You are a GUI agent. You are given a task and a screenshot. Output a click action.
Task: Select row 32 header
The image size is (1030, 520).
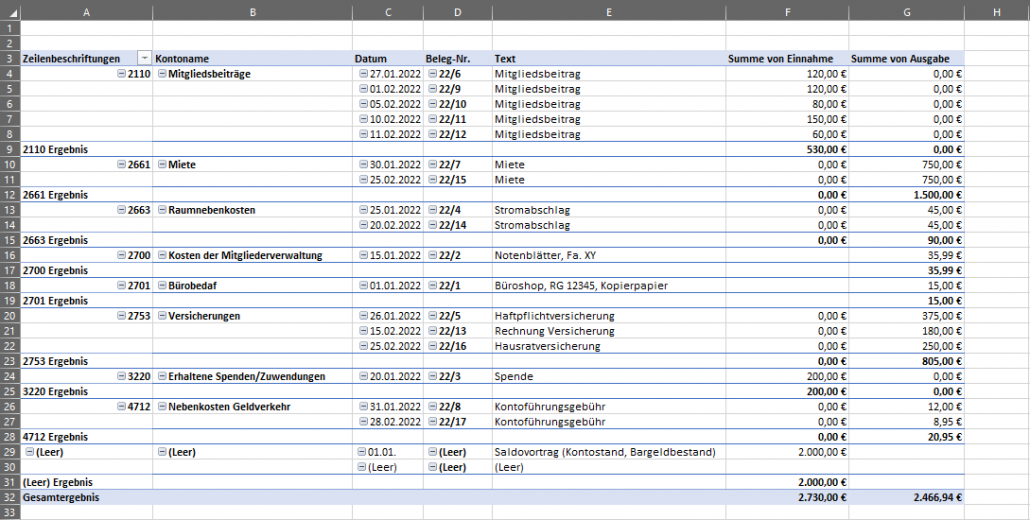pyautogui.click(x=10, y=497)
